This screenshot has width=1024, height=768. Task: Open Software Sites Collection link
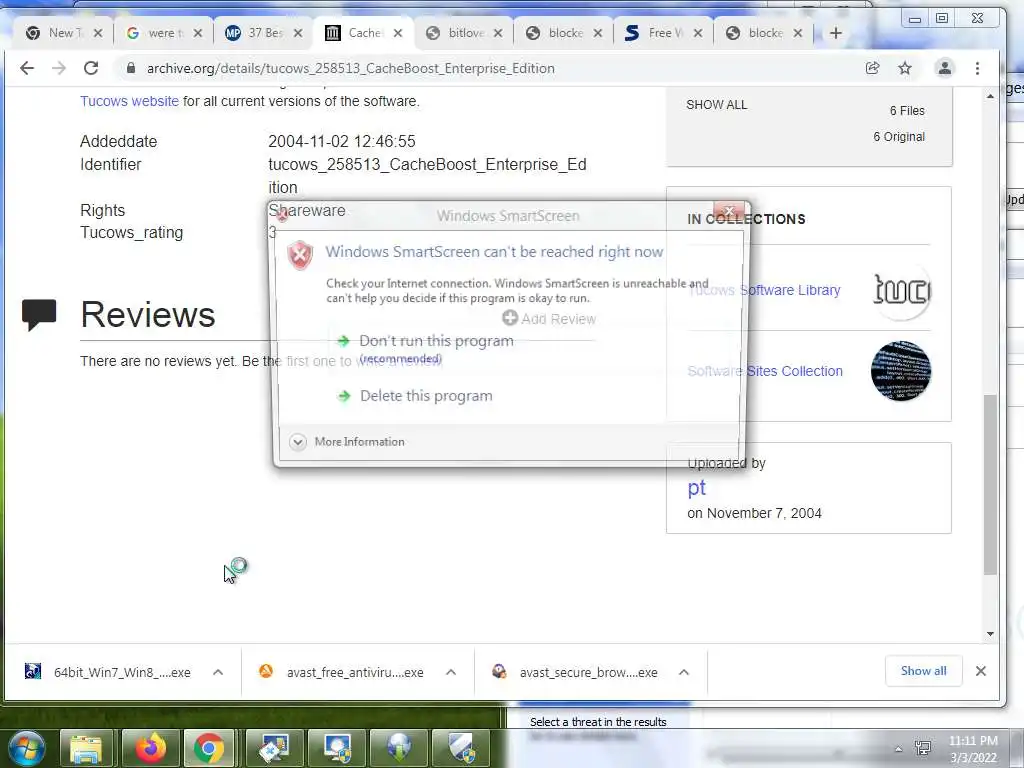(x=765, y=371)
